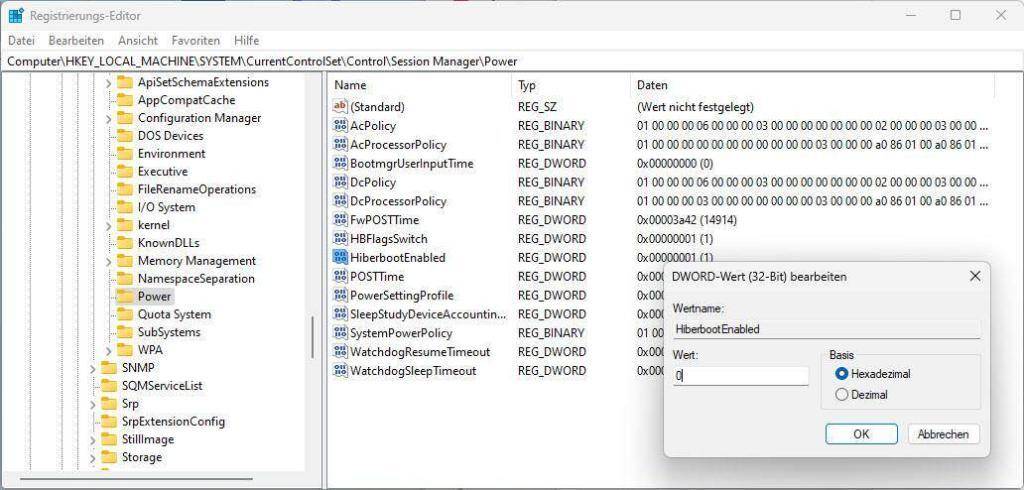Expand the ApiSetSchemaExtensions key
The height and width of the screenshot is (490, 1024).
108,82
